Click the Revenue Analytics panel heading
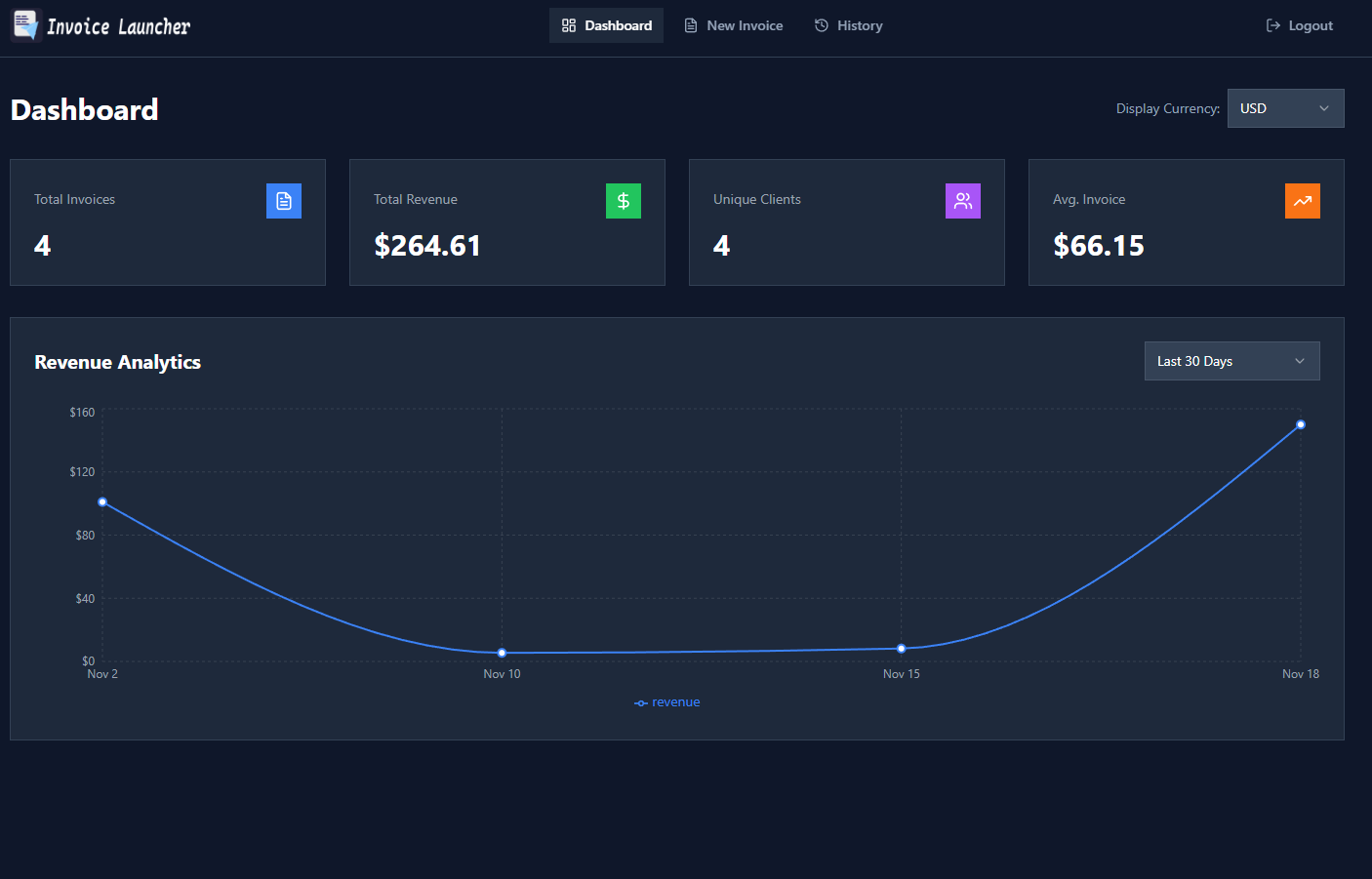 (x=117, y=362)
